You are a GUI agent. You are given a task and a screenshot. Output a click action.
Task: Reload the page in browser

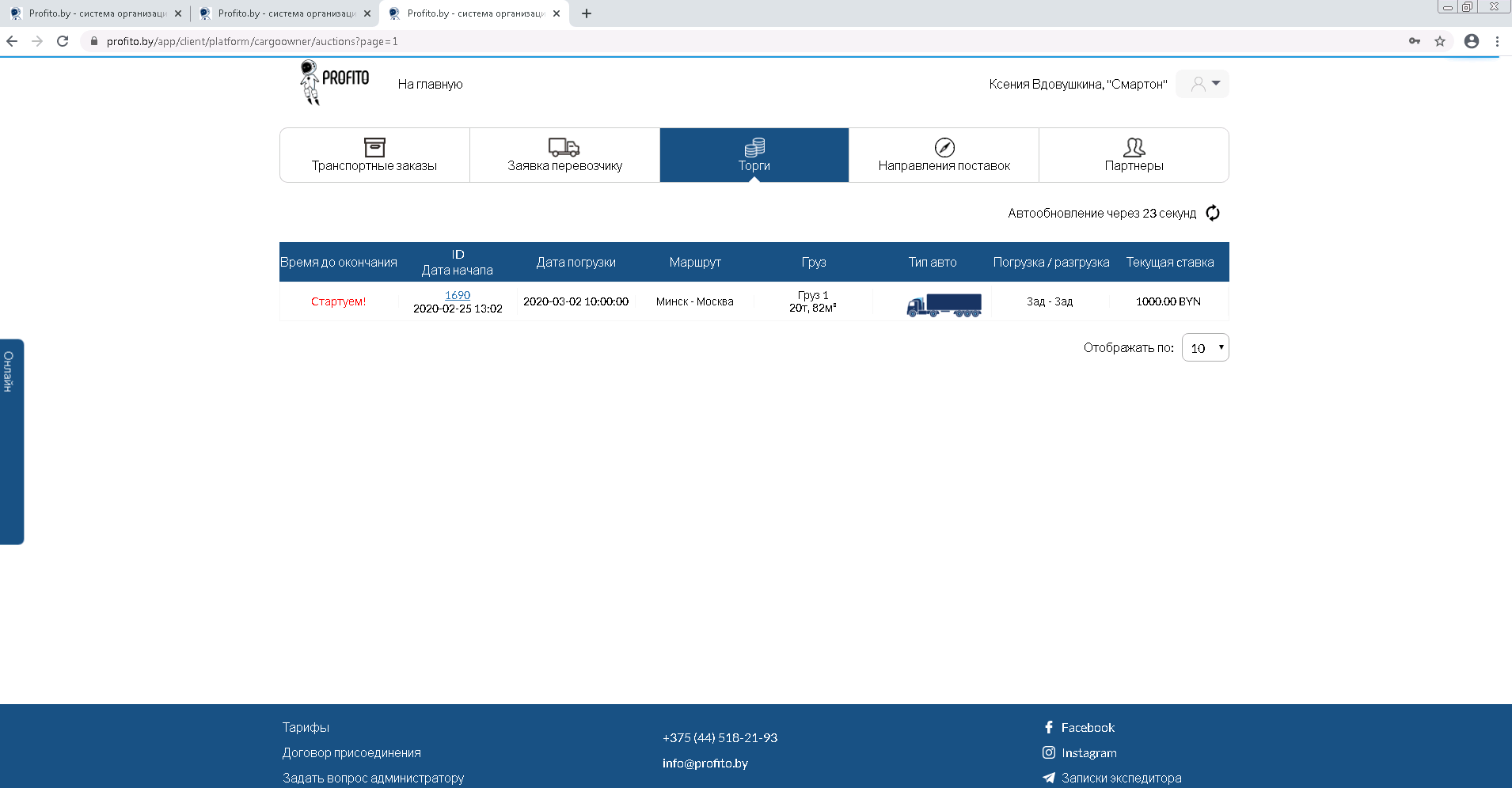coord(63,41)
